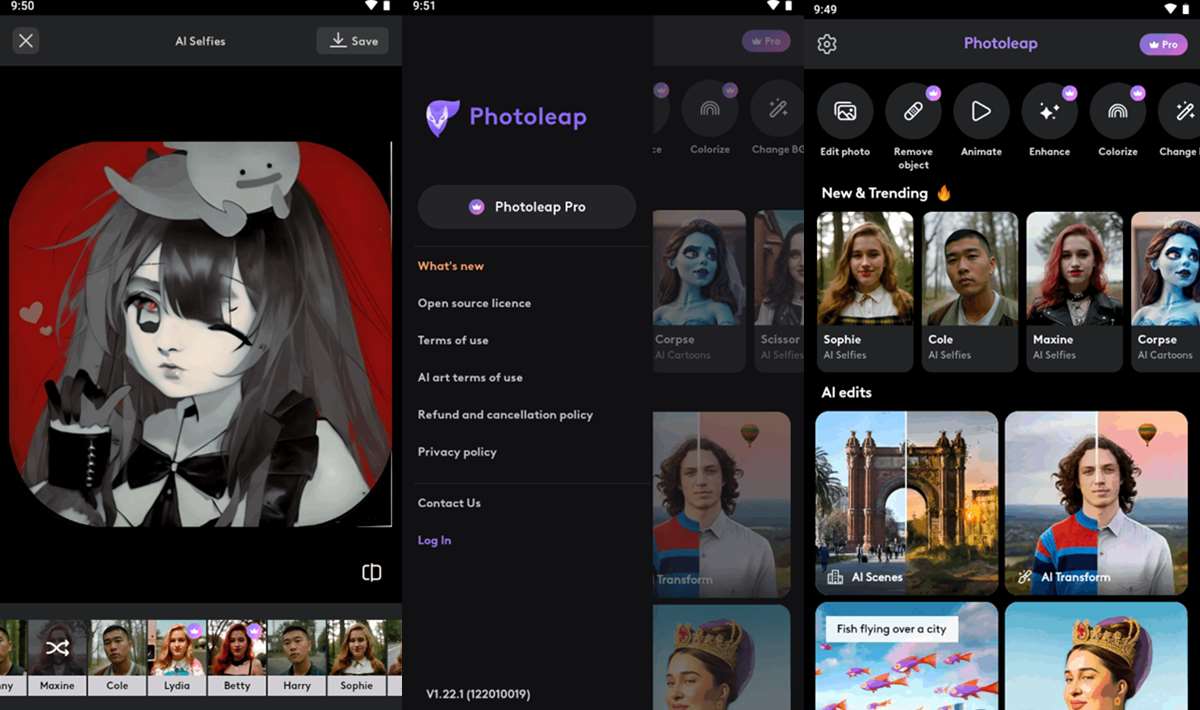Open the Animate tool

981,111
